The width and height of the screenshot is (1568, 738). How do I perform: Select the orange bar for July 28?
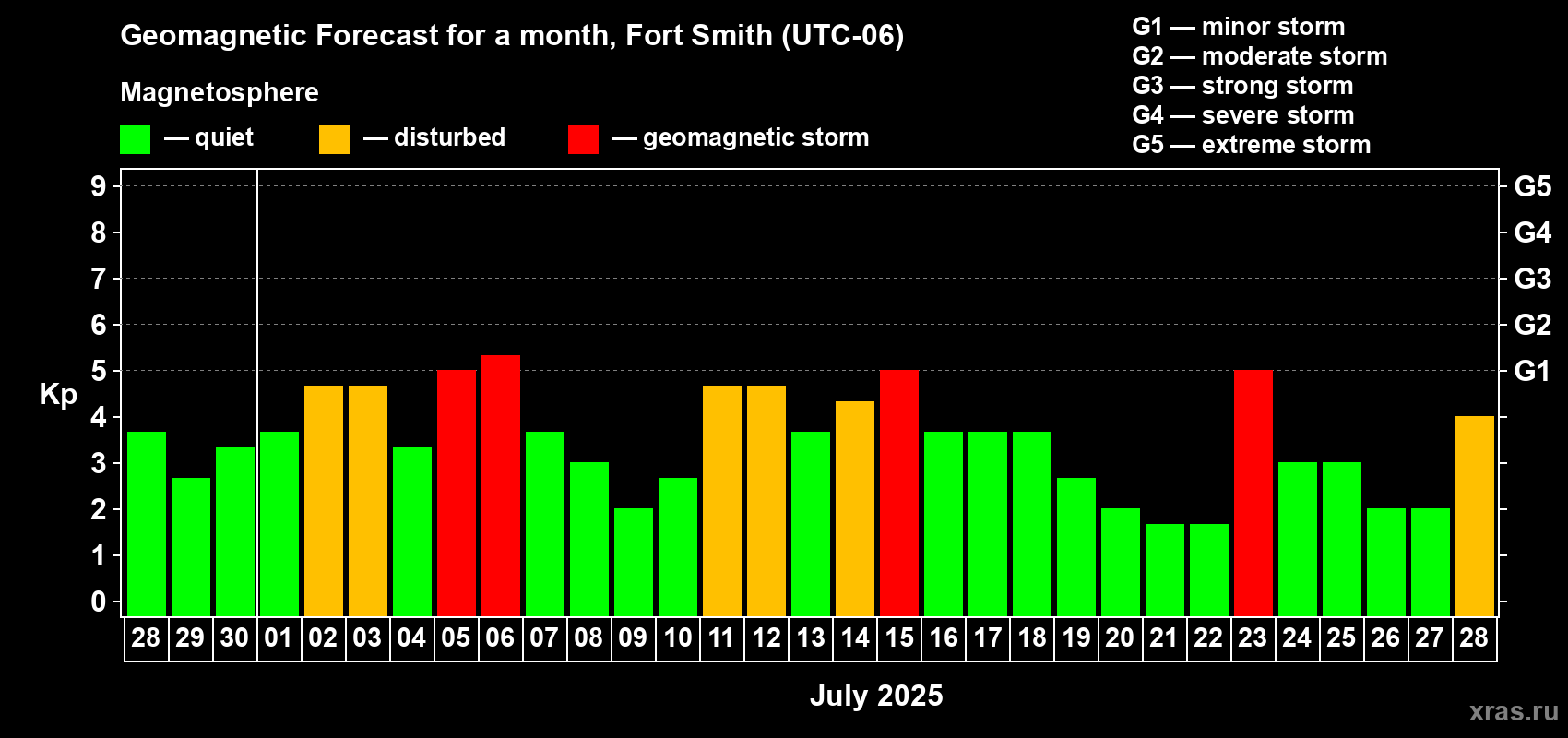1474,517
